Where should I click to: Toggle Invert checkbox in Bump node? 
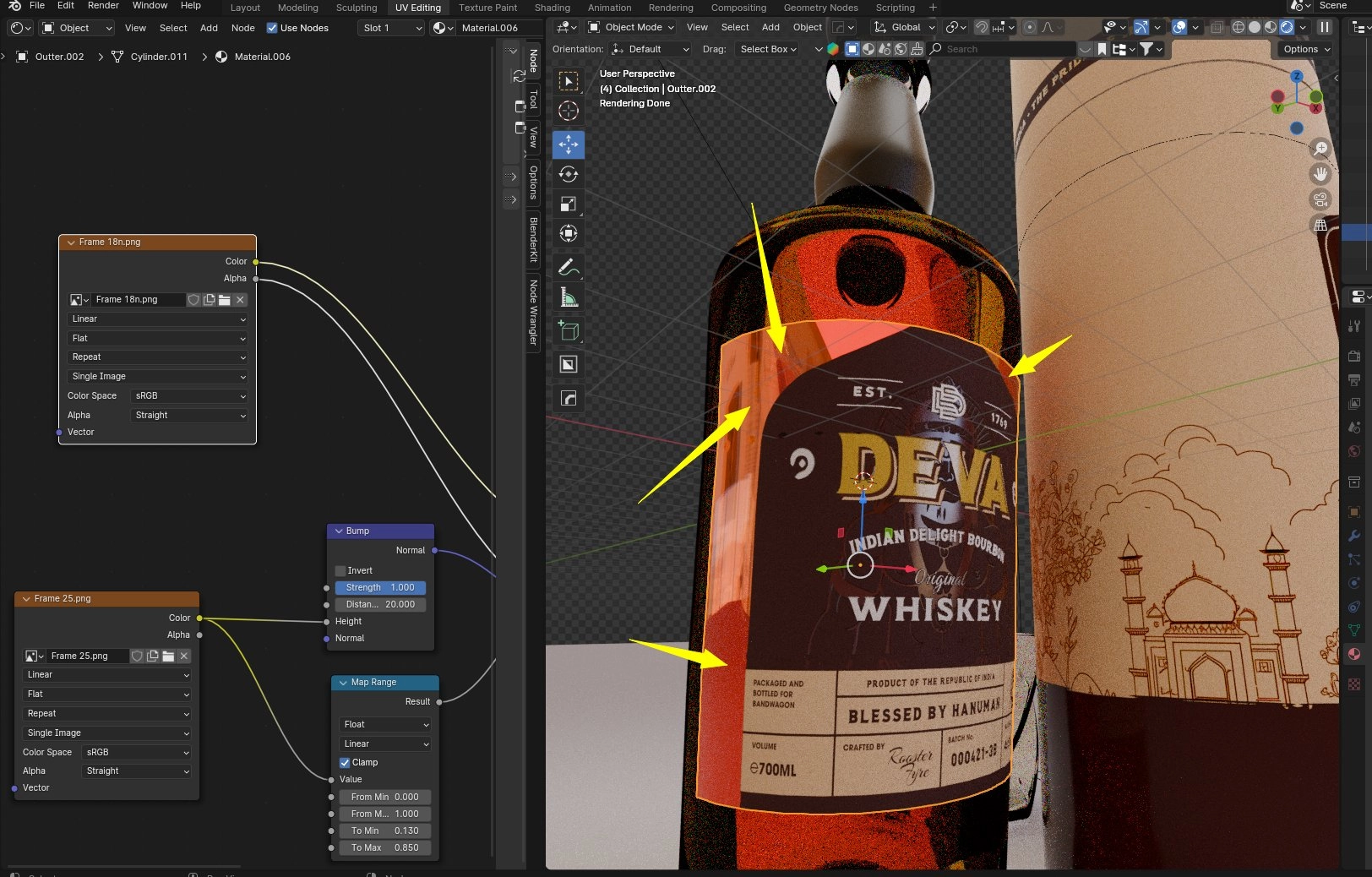click(x=340, y=571)
